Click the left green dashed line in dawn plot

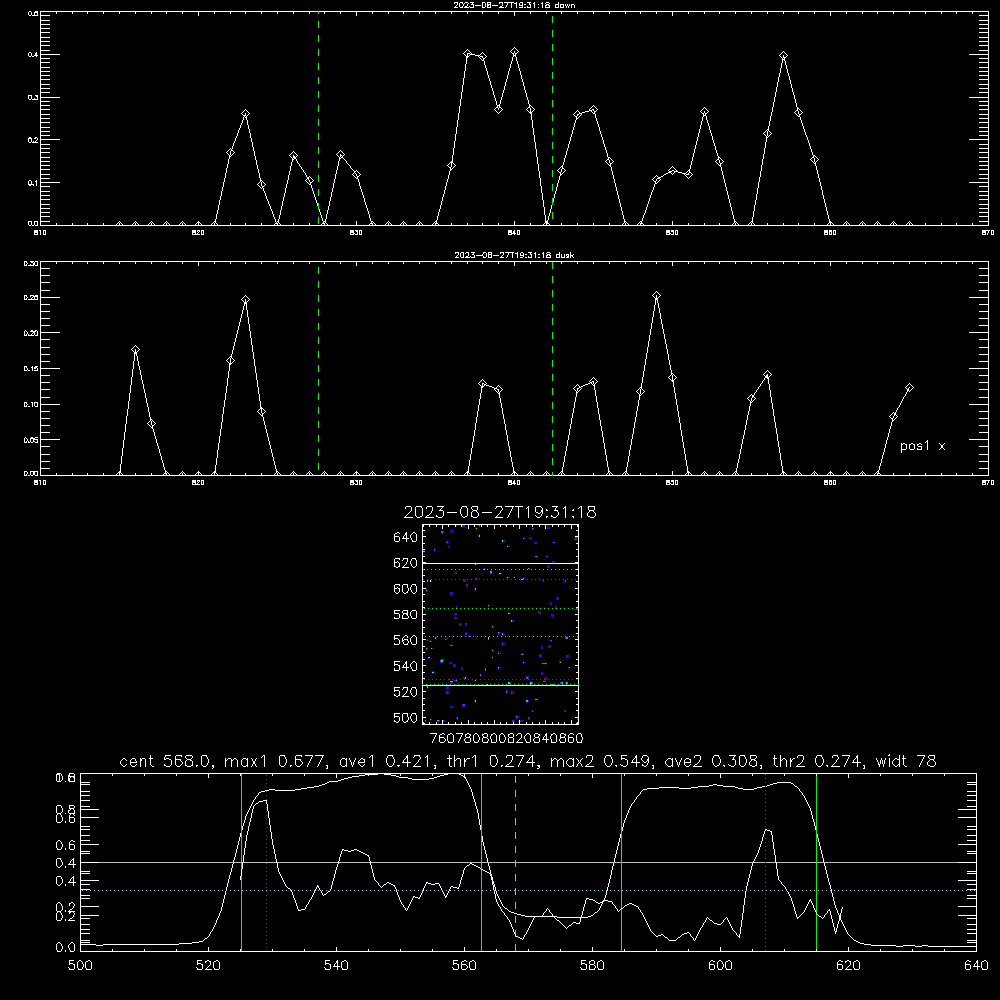(318, 118)
